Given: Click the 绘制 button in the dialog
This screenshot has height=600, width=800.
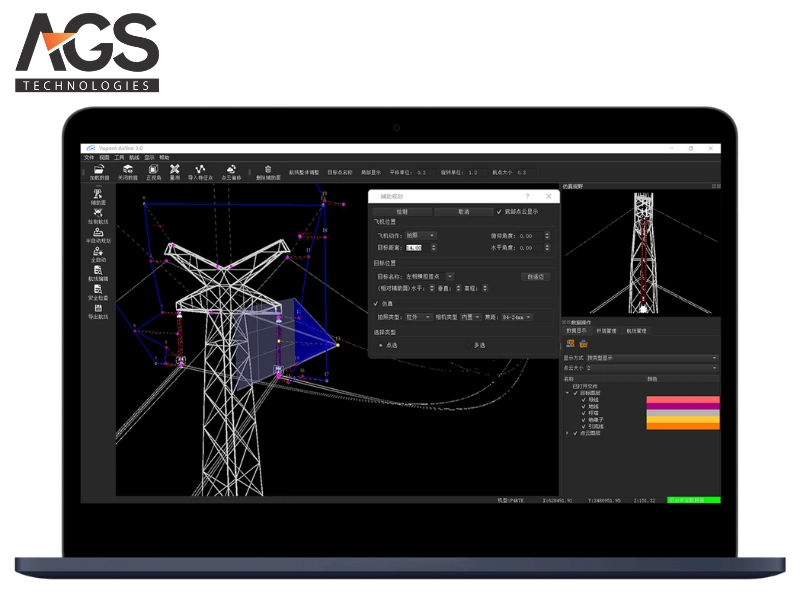Looking at the screenshot, I should click(x=402, y=212).
